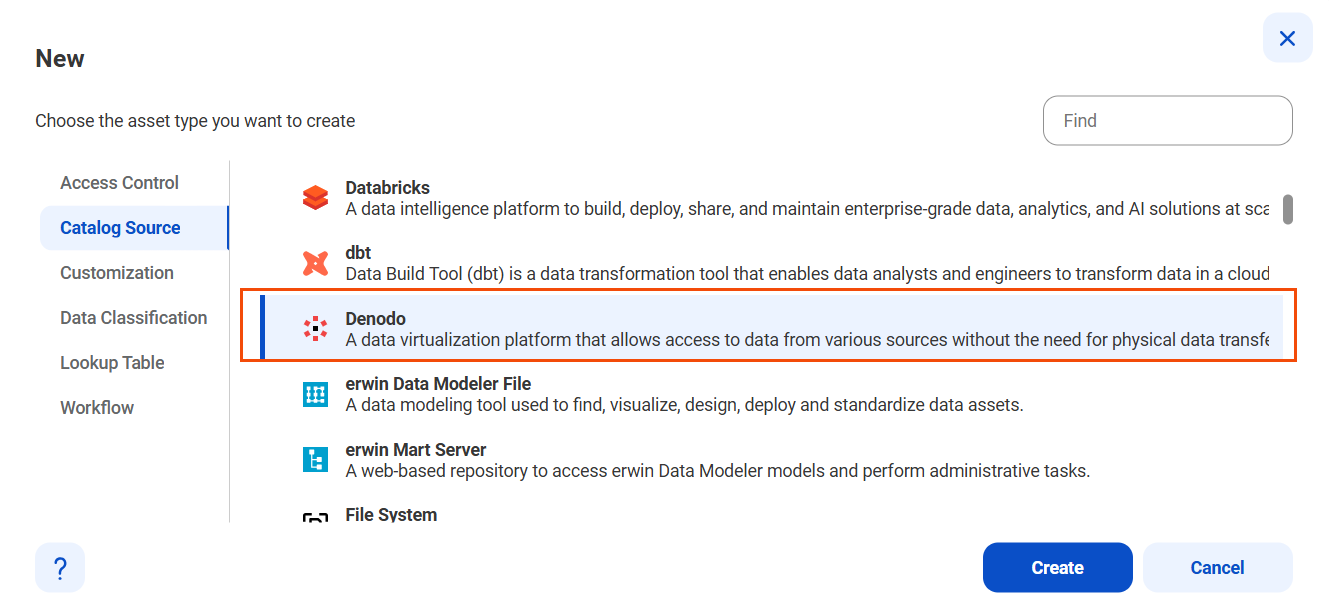1329x603 pixels.
Task: Switch to the Data Classification category
Action: click(x=134, y=318)
